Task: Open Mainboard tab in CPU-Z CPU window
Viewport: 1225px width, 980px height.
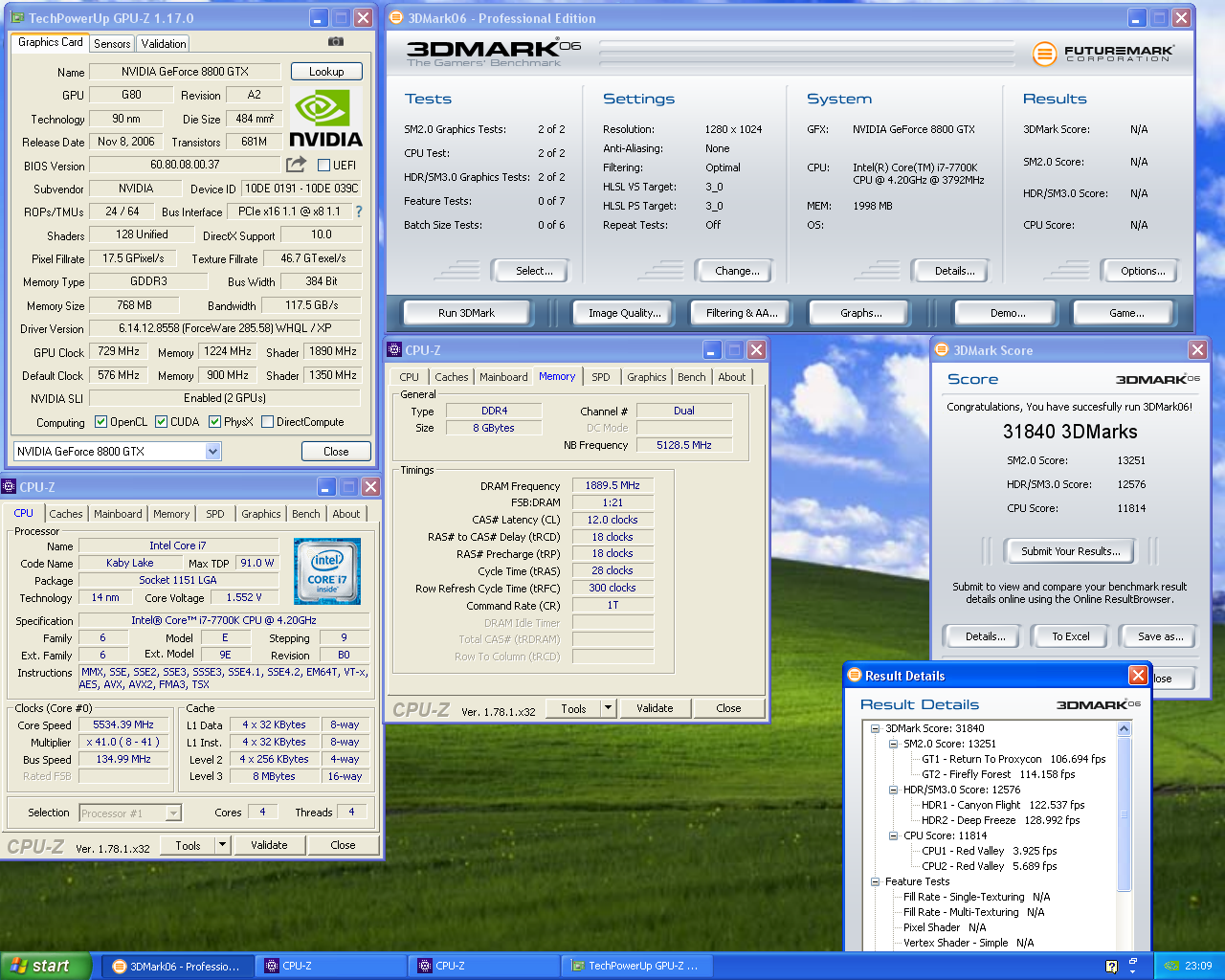Action: 118,514
